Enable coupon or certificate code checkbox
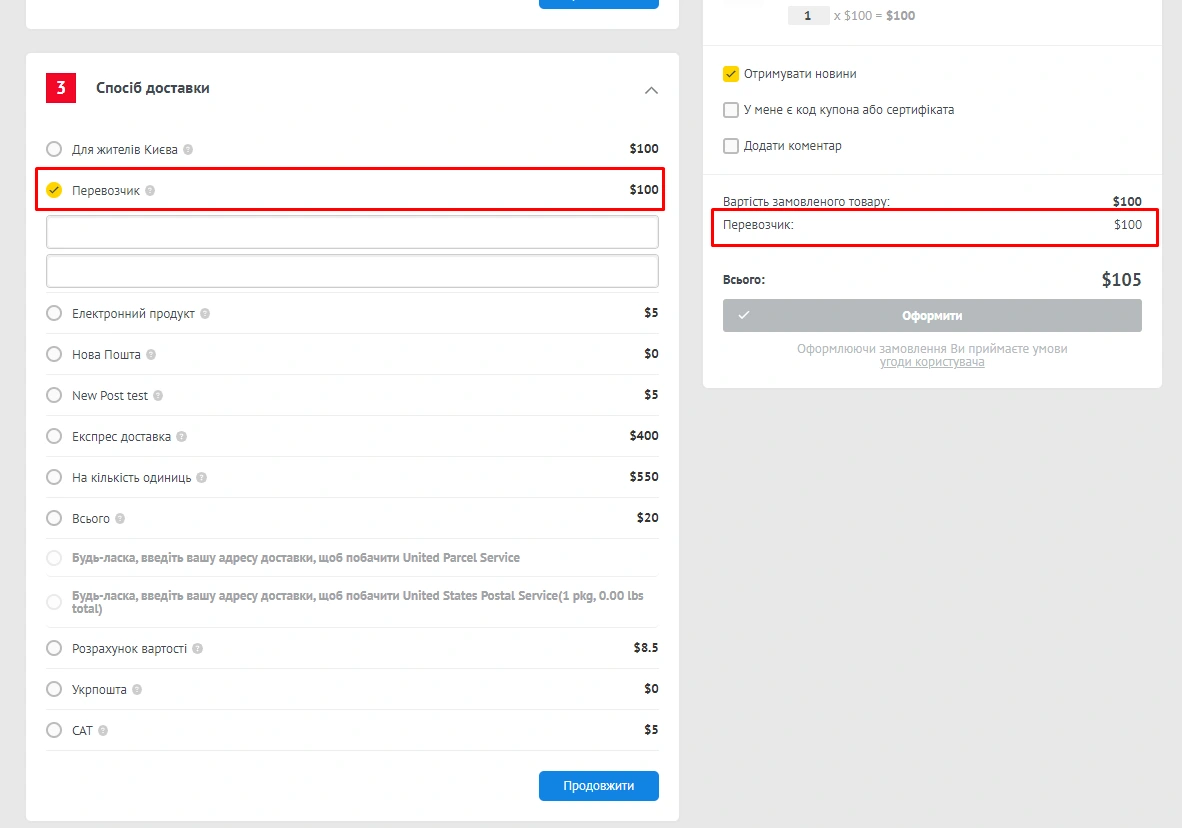1182x828 pixels. (731, 110)
